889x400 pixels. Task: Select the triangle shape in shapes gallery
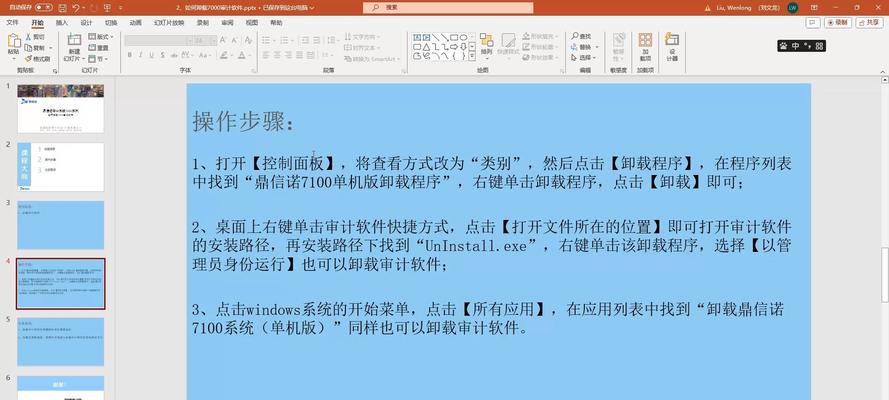pyautogui.click(x=426, y=46)
